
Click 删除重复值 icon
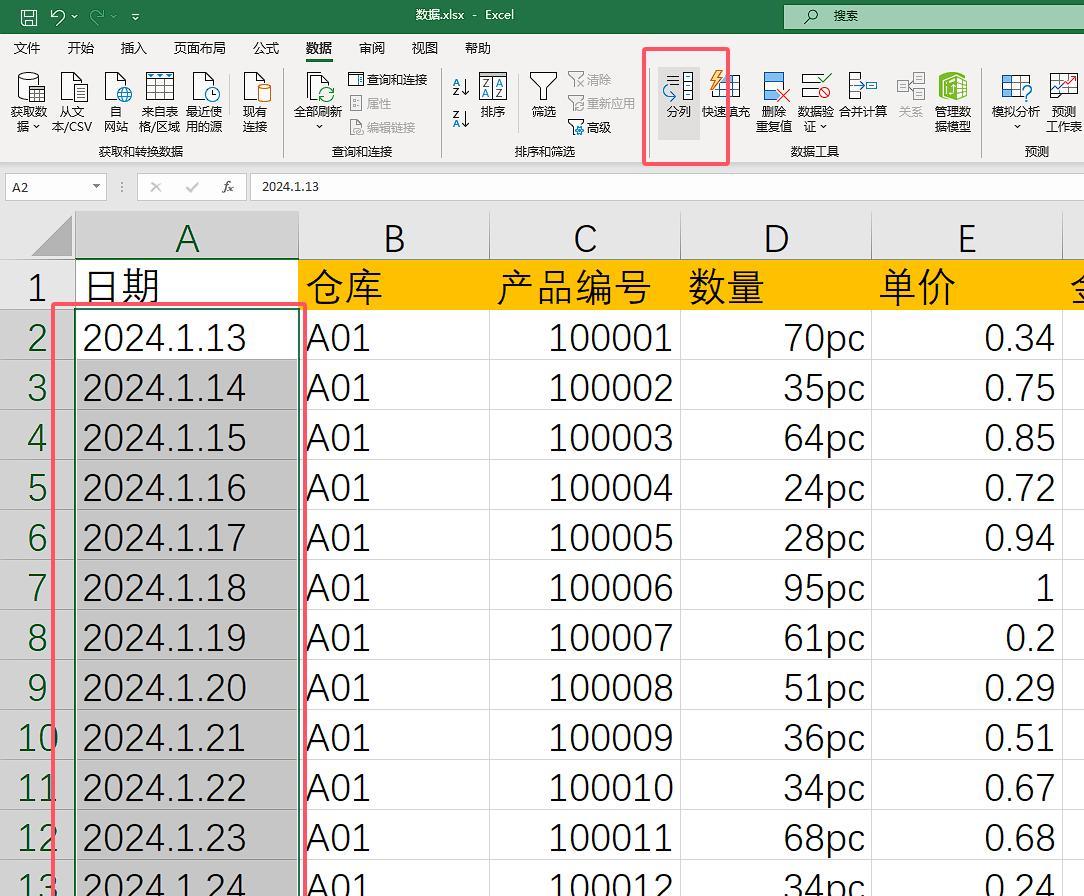774,87
